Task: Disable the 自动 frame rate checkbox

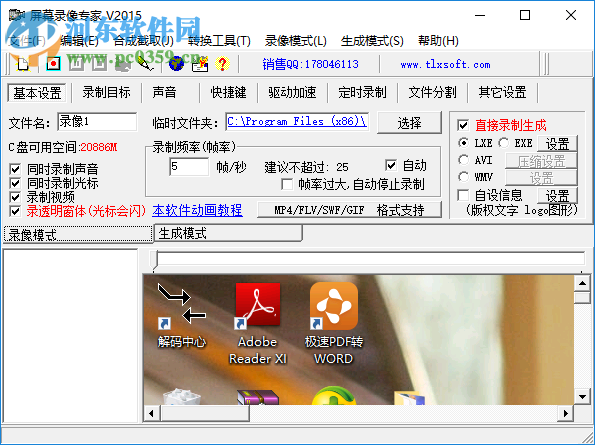Action: pos(391,165)
